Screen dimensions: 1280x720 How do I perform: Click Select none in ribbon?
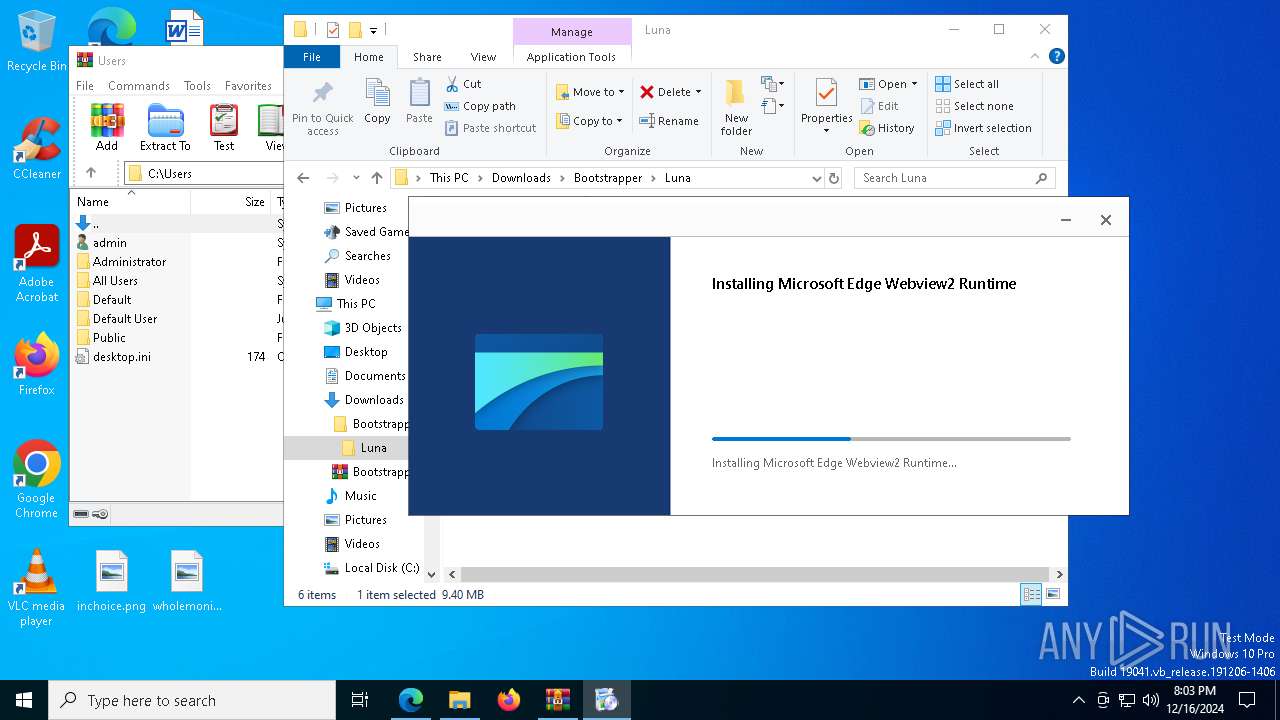(974, 106)
